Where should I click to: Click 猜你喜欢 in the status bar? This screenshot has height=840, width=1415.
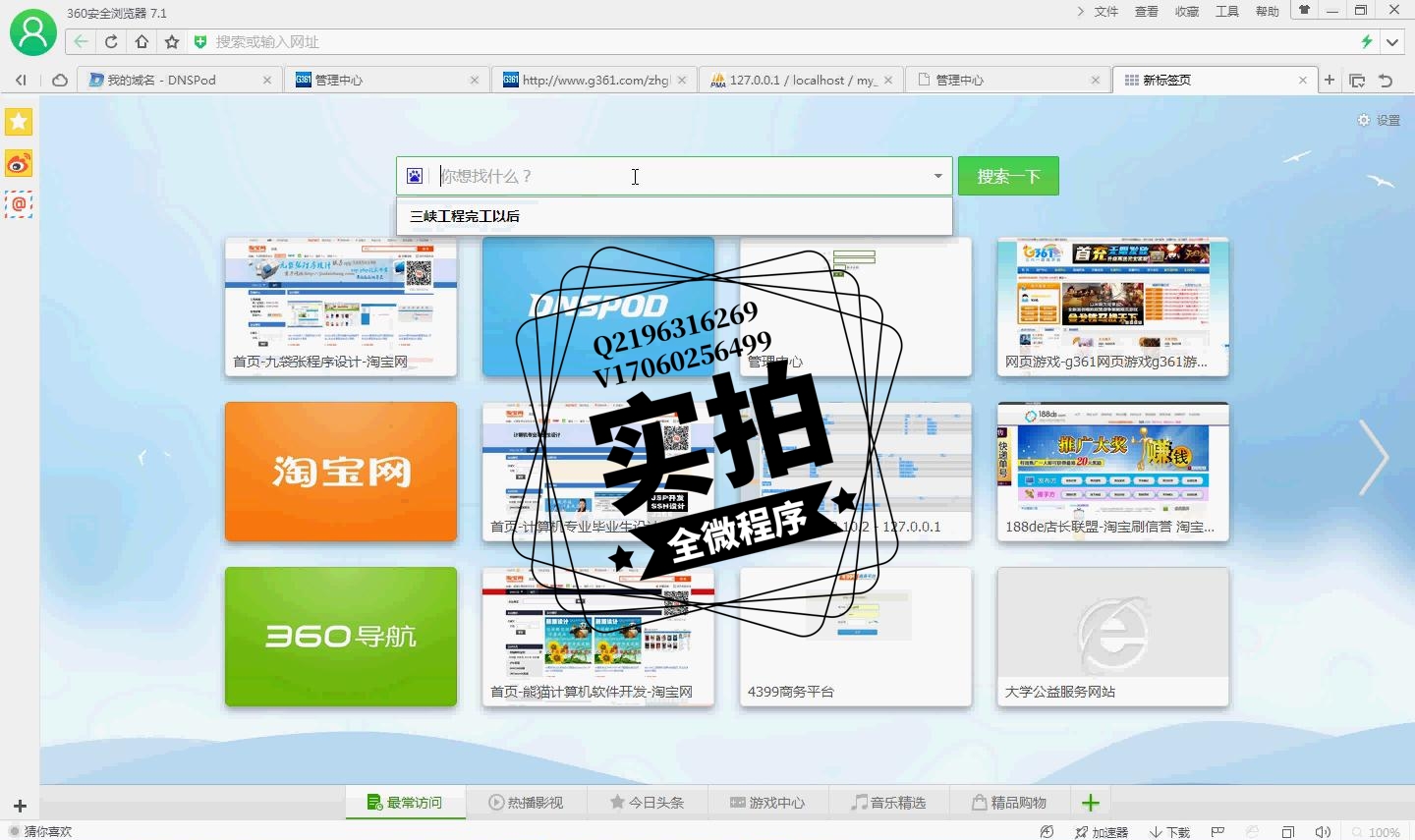click(40, 831)
